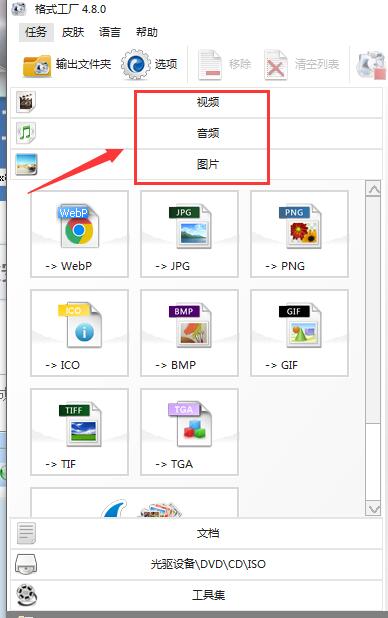Click the 移除 label

(240, 64)
